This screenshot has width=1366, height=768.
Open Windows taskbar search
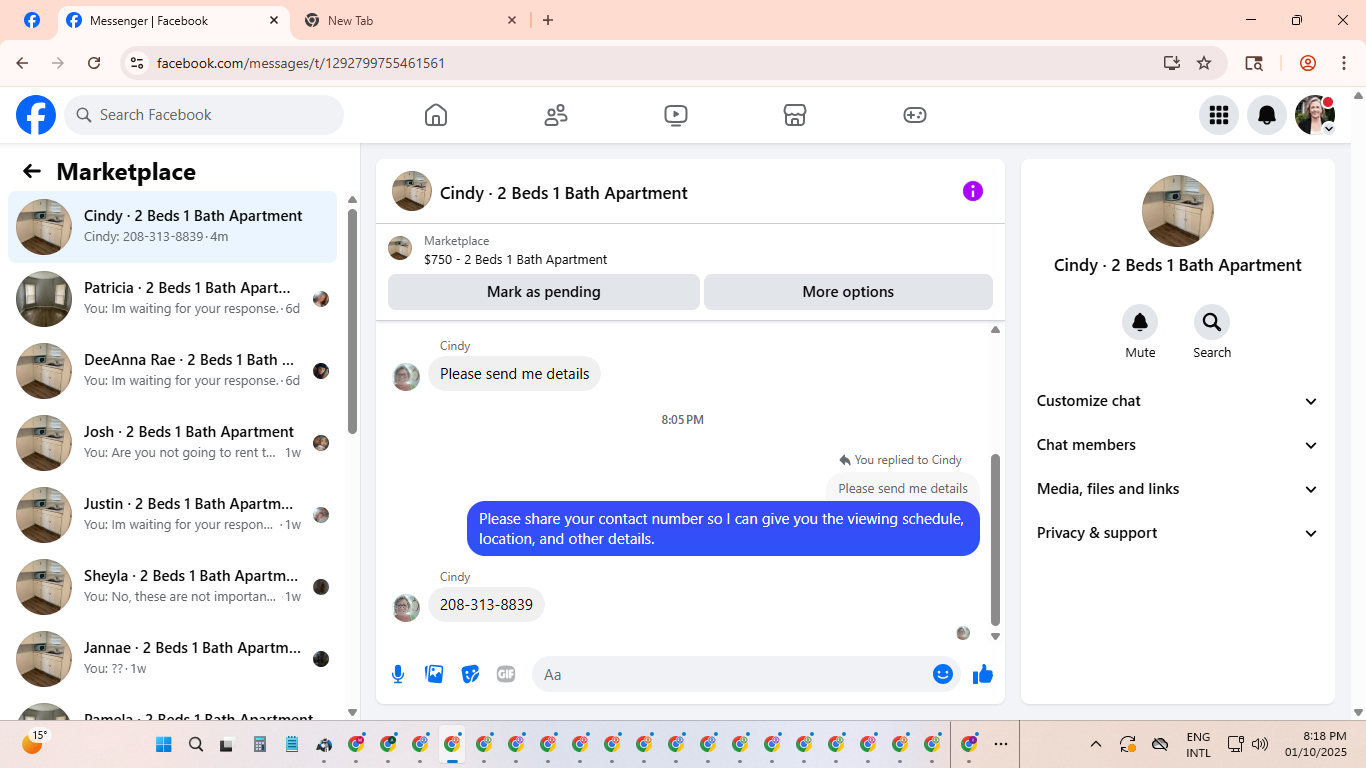tap(196, 744)
